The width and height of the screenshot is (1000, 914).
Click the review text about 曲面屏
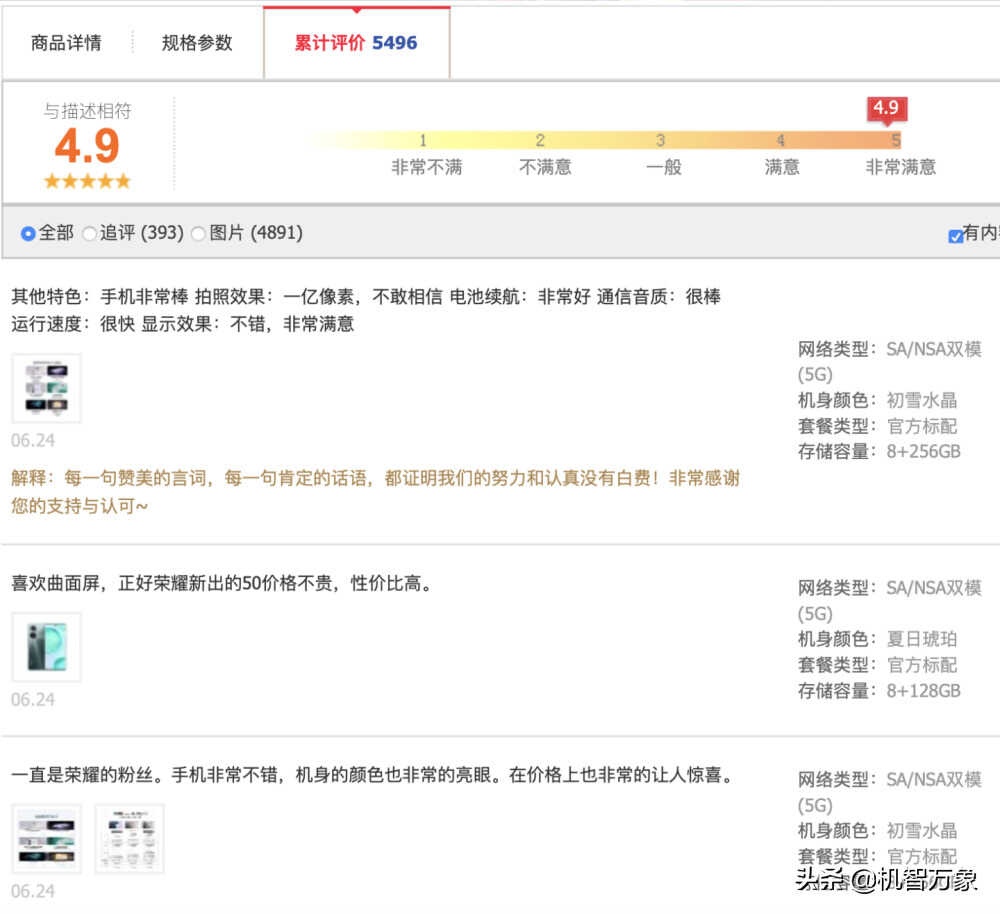222,583
